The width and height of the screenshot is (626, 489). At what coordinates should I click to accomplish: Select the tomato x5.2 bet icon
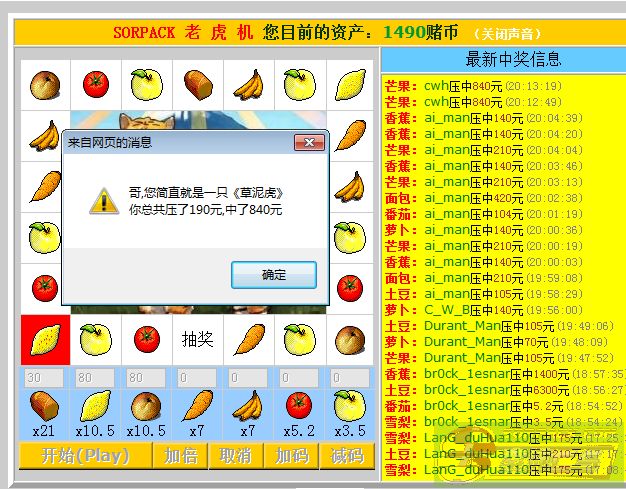[299, 405]
